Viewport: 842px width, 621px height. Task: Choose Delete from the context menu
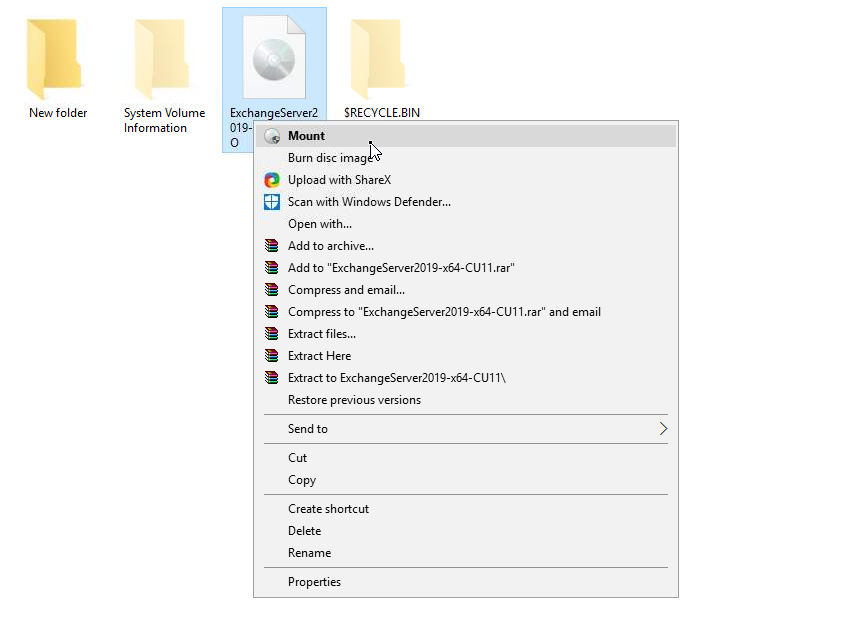(466, 531)
